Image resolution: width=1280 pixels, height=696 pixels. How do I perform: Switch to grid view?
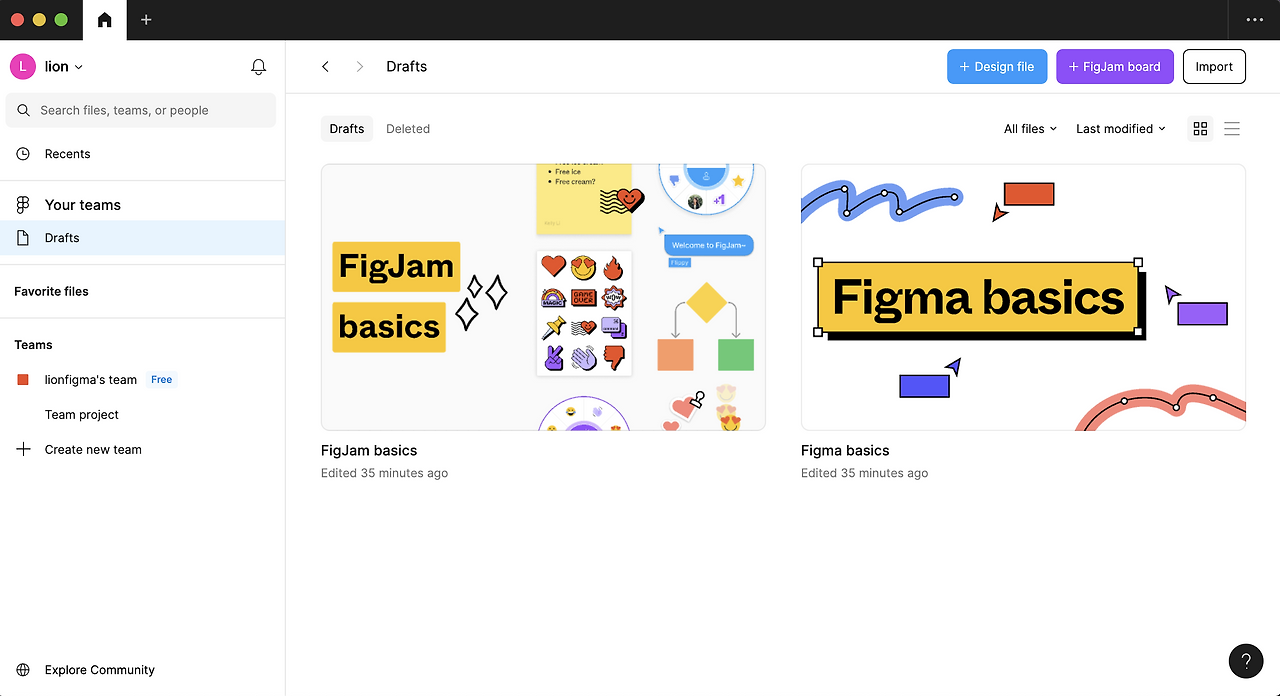1200,129
